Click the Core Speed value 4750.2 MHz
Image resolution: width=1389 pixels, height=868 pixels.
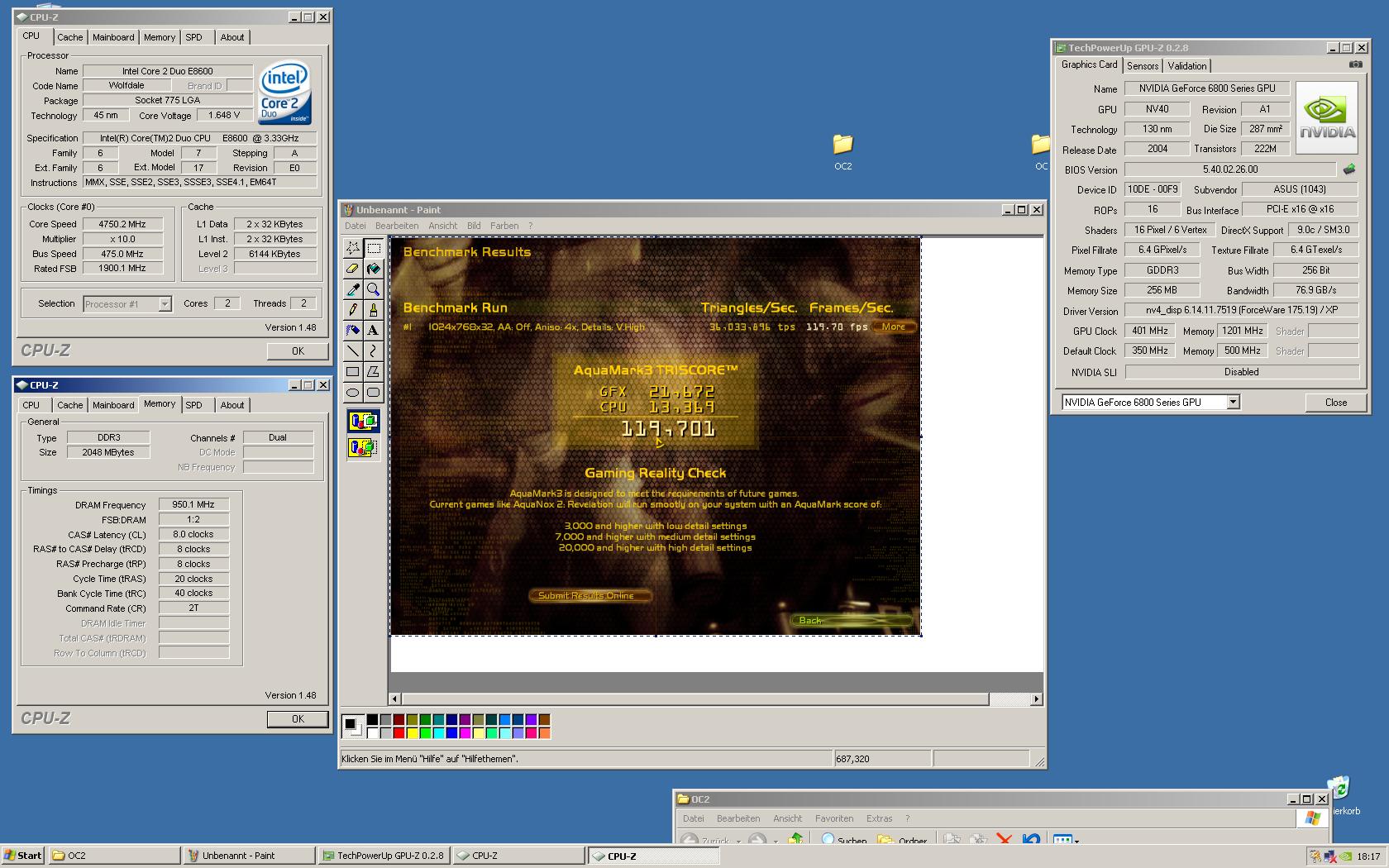[x=122, y=224]
